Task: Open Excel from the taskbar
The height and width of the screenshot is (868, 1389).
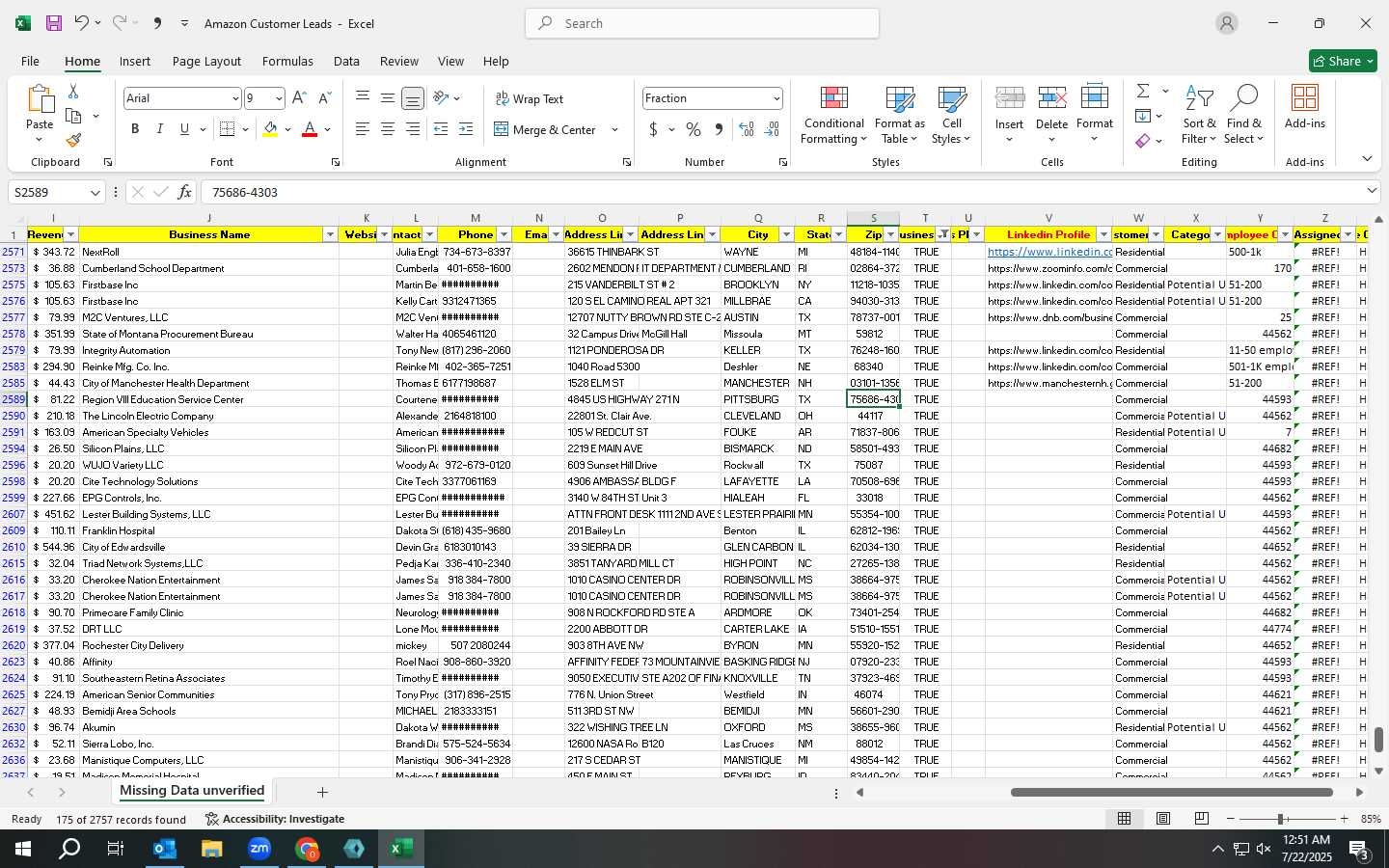Action: [401, 849]
